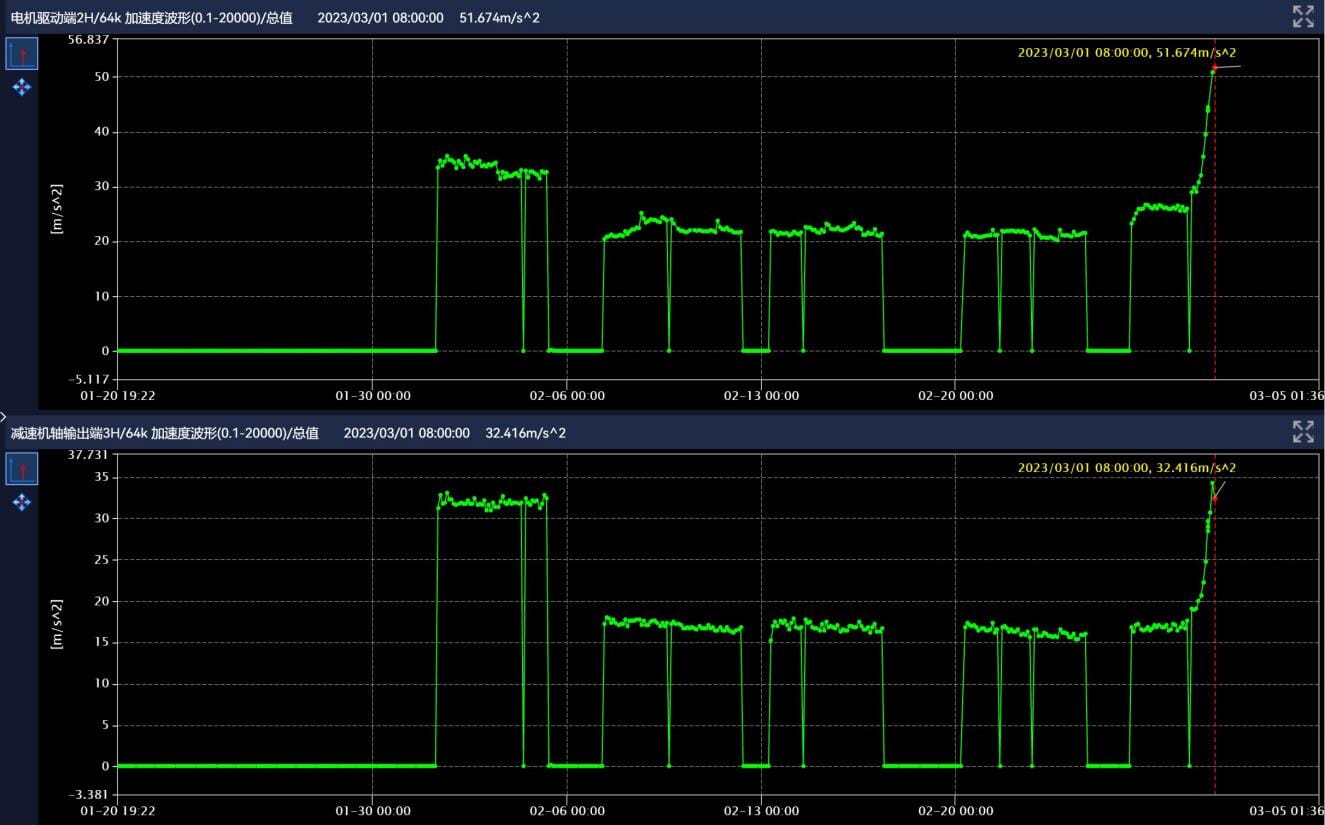1325x825 pixels.
Task: Click top chart 01-20 19:22 start time
Action: 118,395
